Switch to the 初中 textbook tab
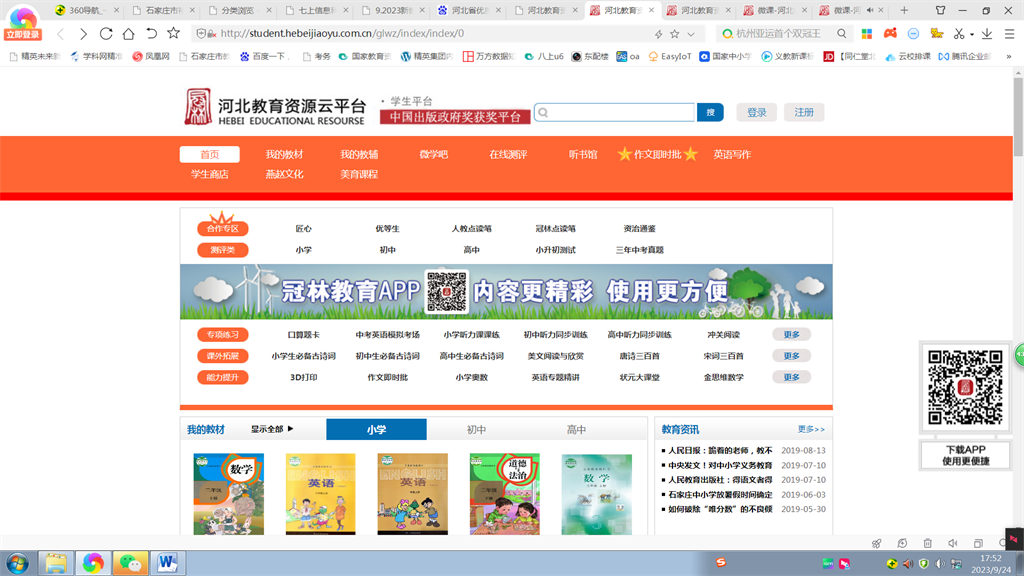1024x576 pixels. [476, 429]
